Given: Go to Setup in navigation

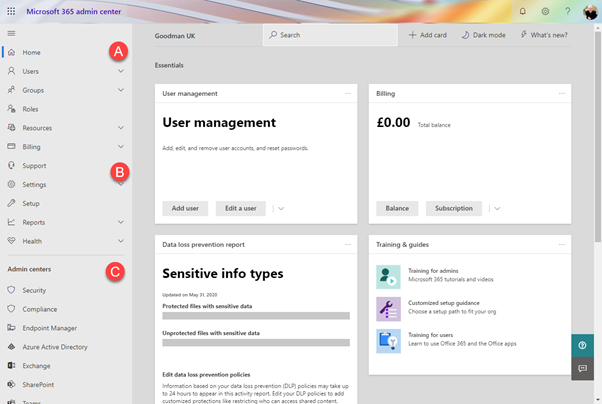Looking at the screenshot, I should click(x=31, y=203).
